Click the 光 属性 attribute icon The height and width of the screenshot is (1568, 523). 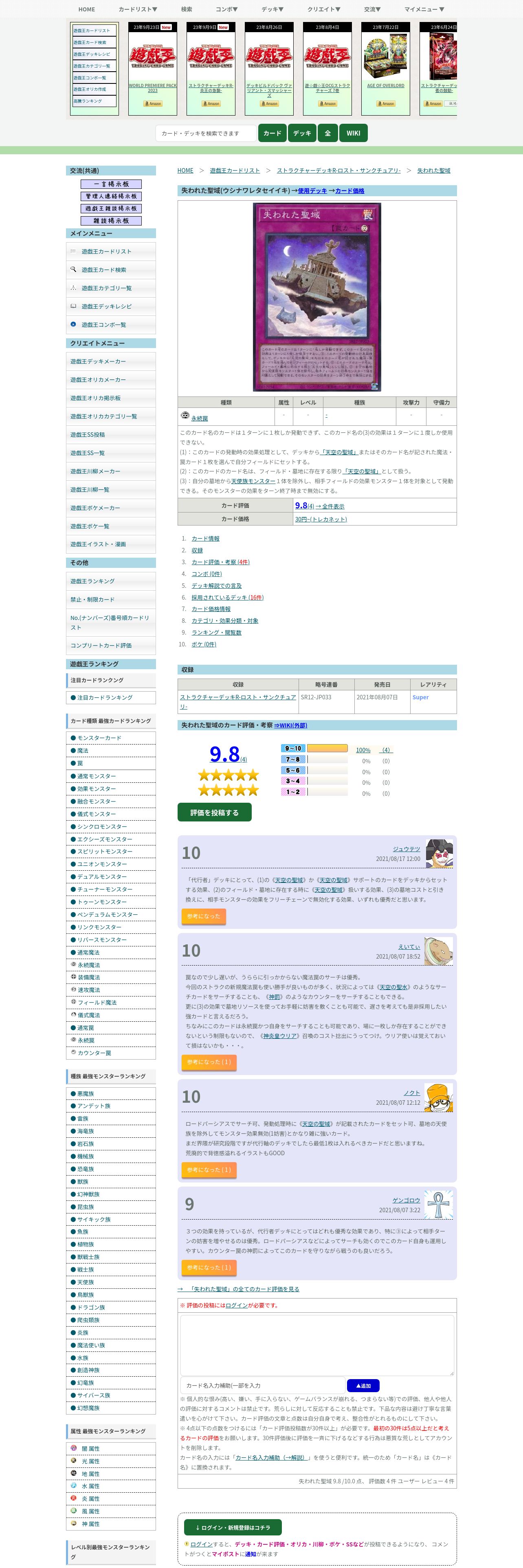[x=74, y=1460]
